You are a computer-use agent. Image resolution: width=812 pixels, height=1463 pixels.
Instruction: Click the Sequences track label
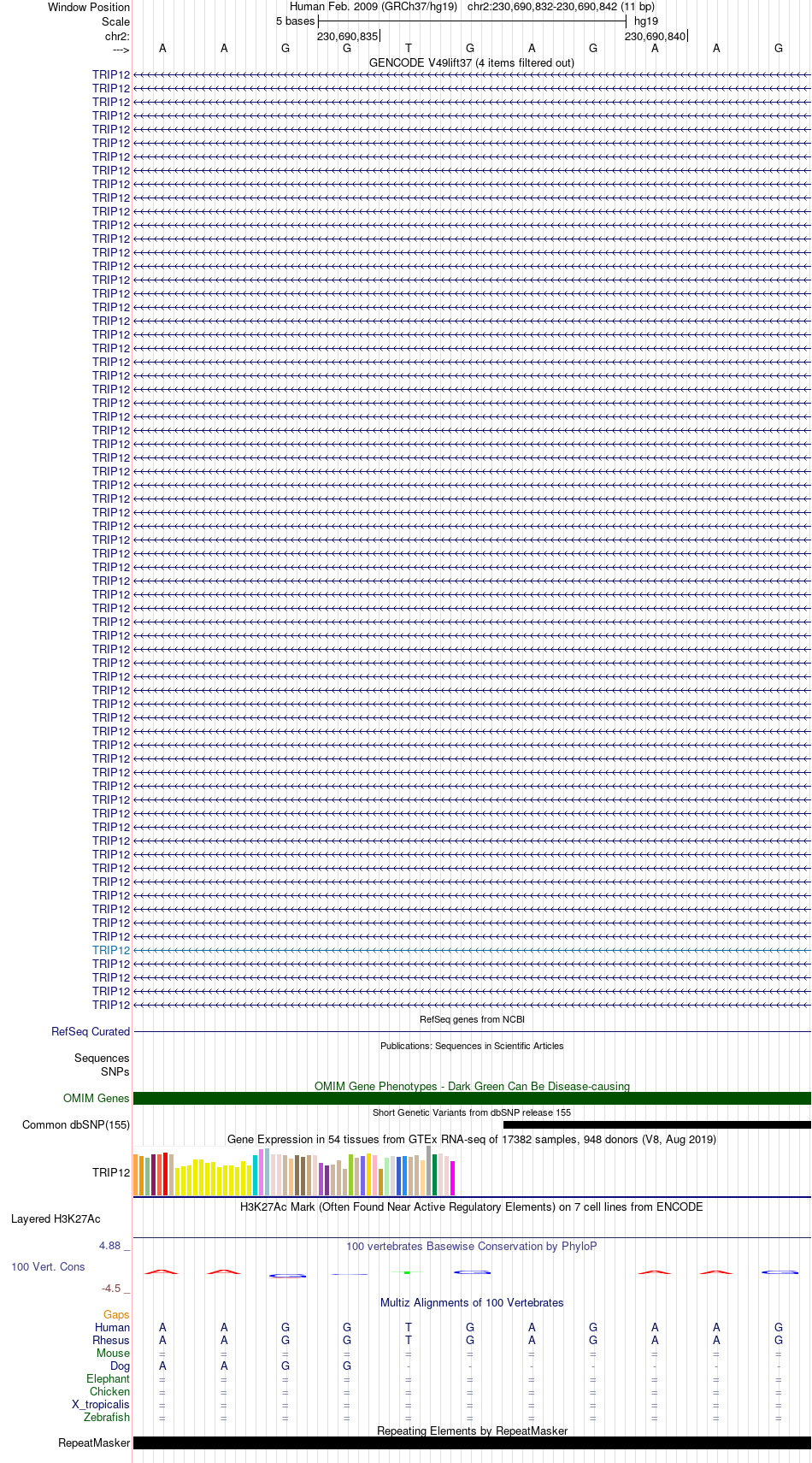[102, 1059]
